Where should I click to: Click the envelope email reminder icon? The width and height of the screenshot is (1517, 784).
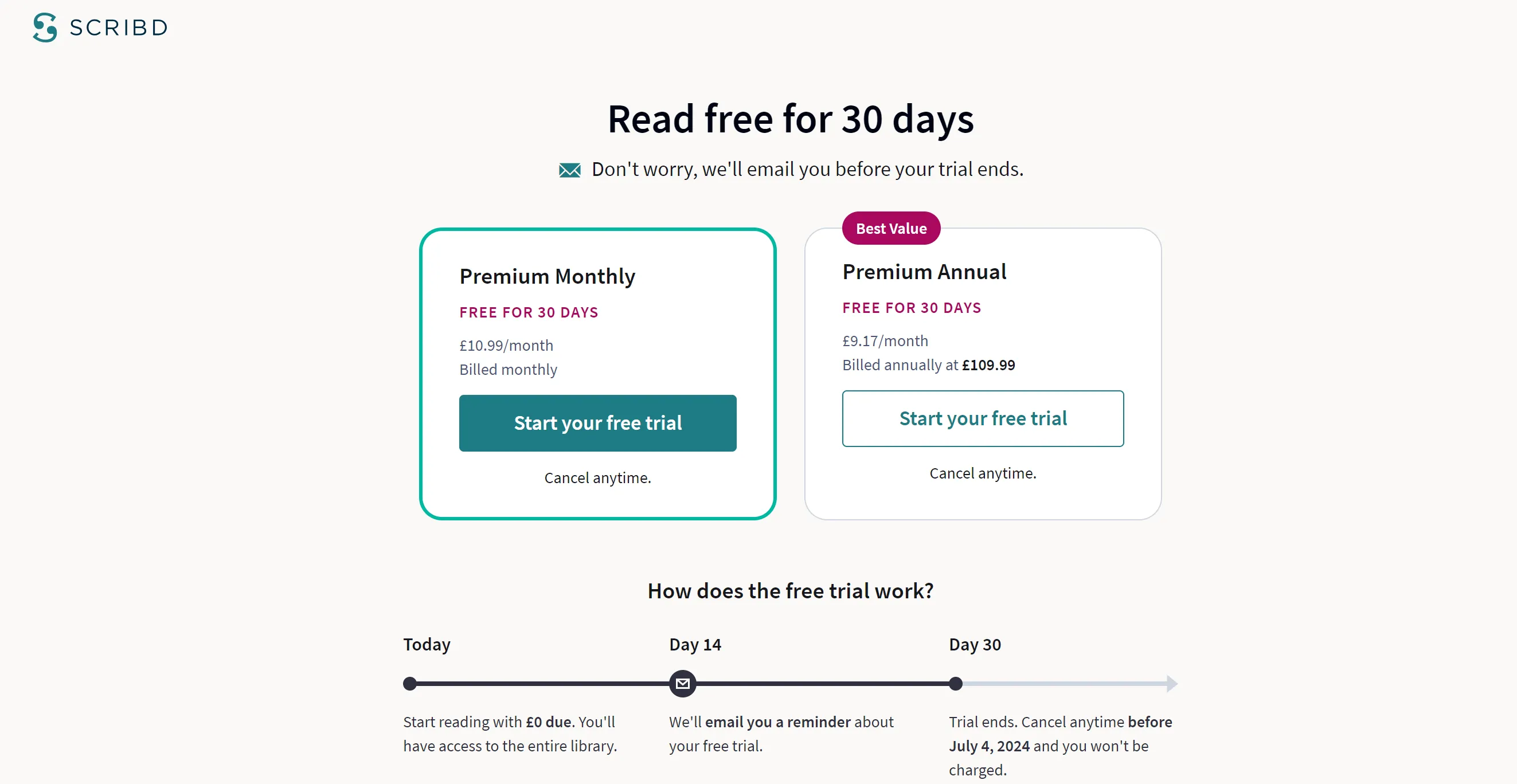569,170
